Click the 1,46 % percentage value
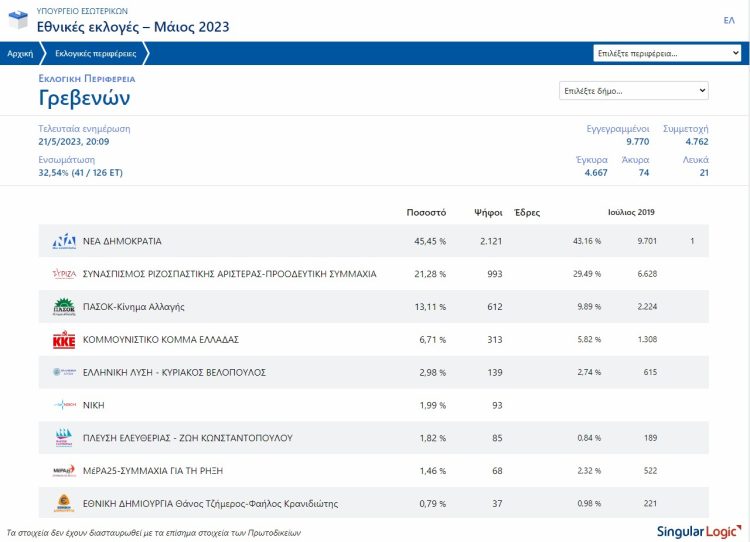The image size is (750, 542). click(432, 471)
